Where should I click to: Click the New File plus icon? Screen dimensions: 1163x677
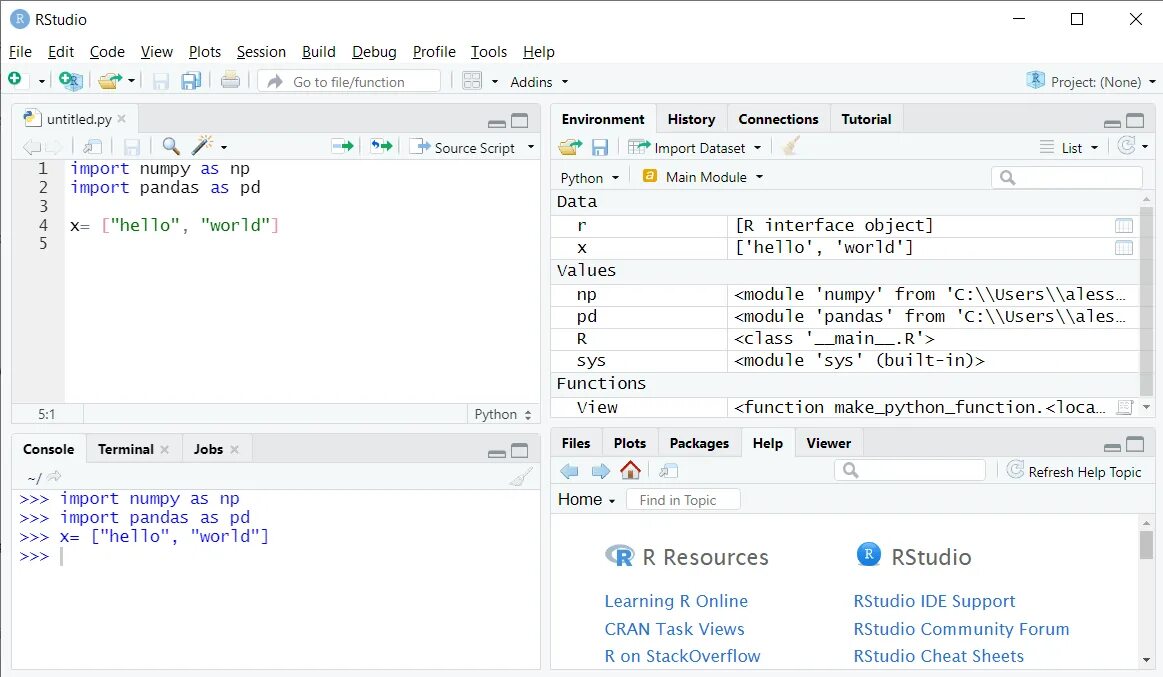point(15,79)
